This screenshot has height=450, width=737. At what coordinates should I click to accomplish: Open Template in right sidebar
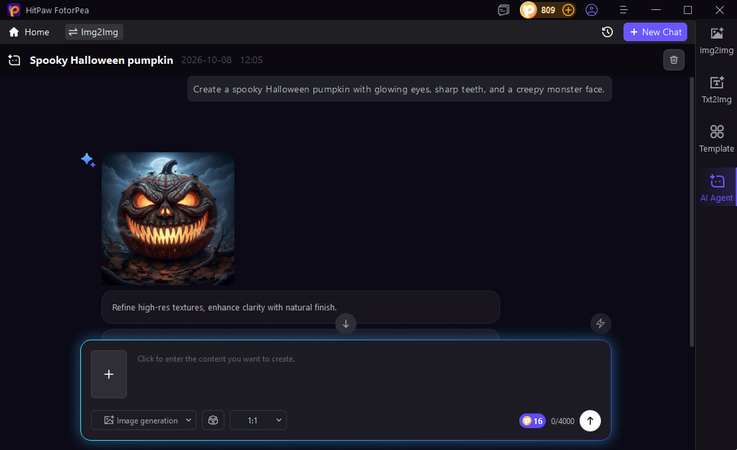click(x=716, y=139)
